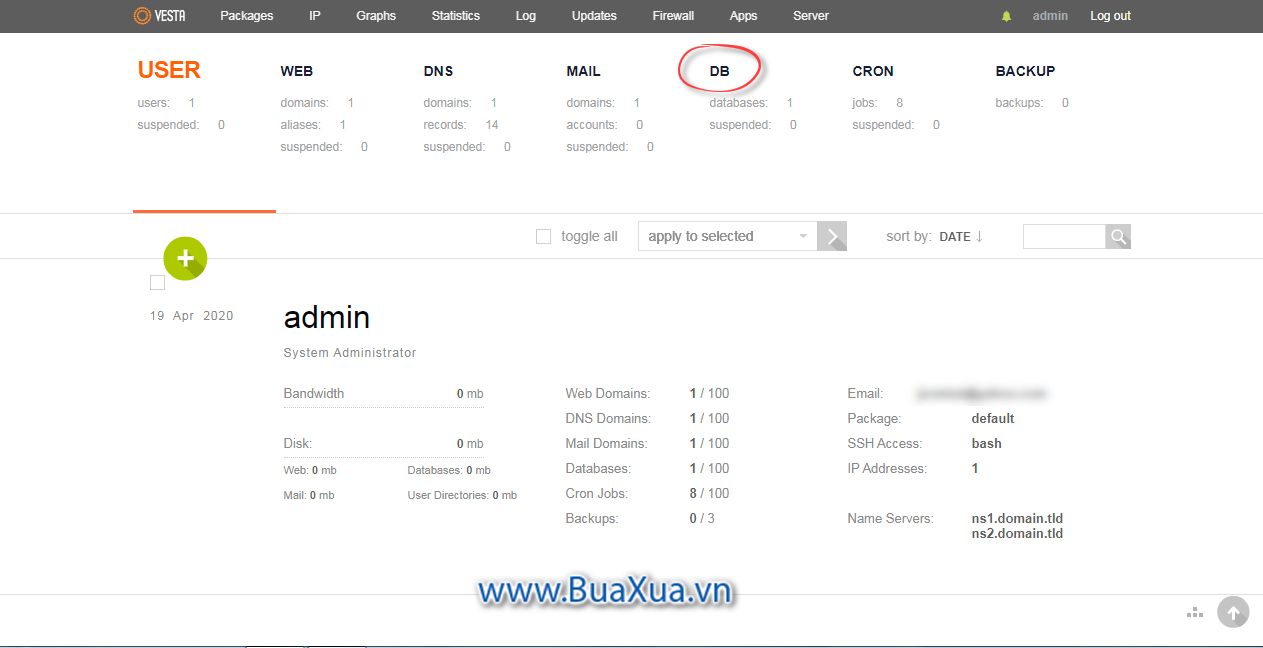Viewport: 1263px width, 648px height.
Task: Click the SSH Access value bash
Action: 986,443
